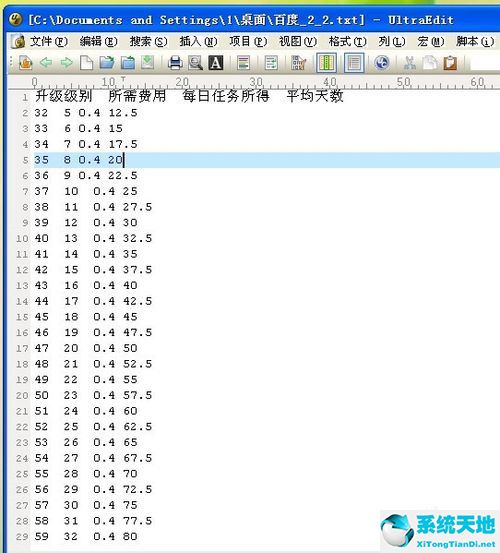Open the 文件(F) menu

click(48, 42)
